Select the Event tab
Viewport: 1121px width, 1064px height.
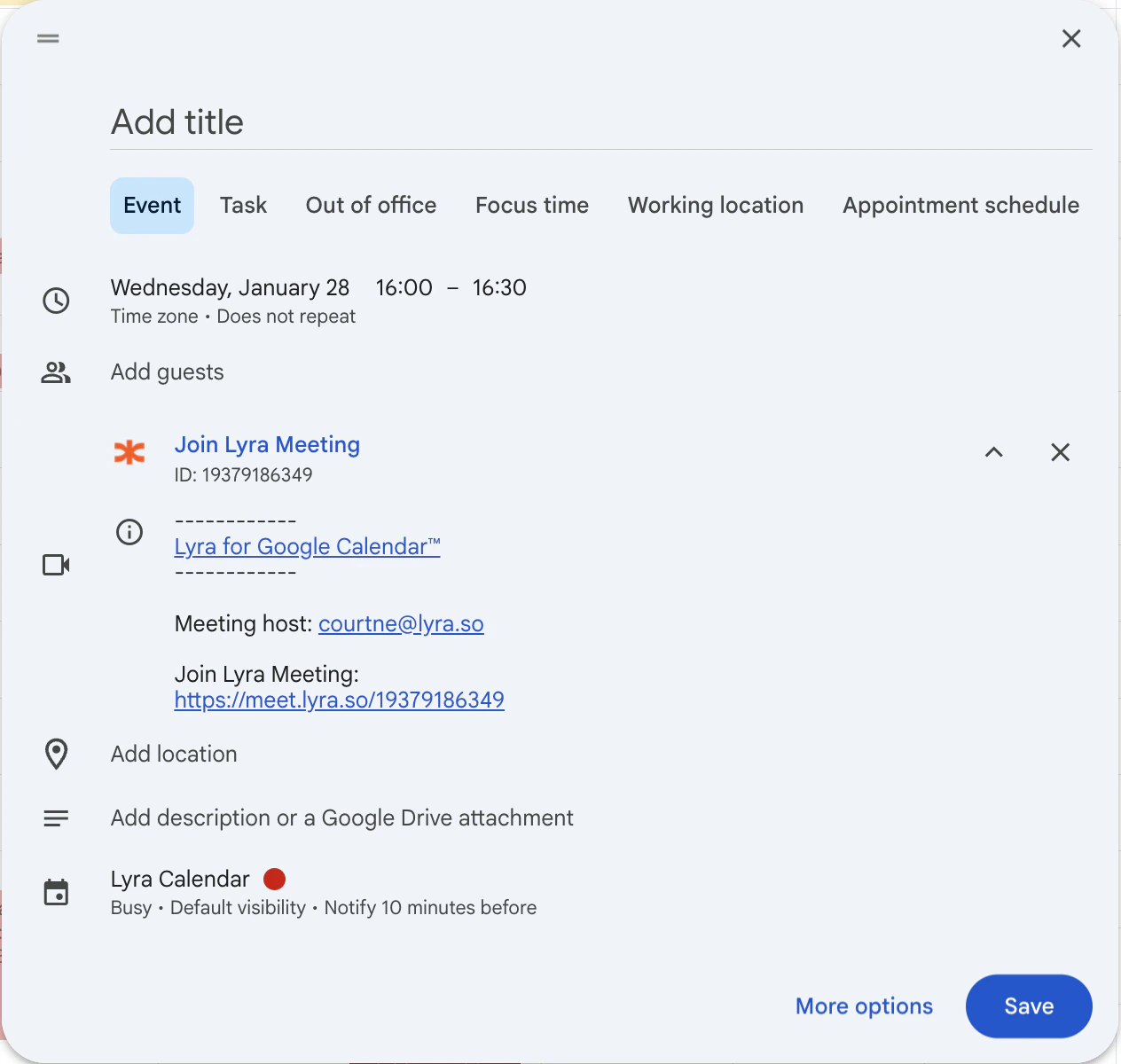152,205
